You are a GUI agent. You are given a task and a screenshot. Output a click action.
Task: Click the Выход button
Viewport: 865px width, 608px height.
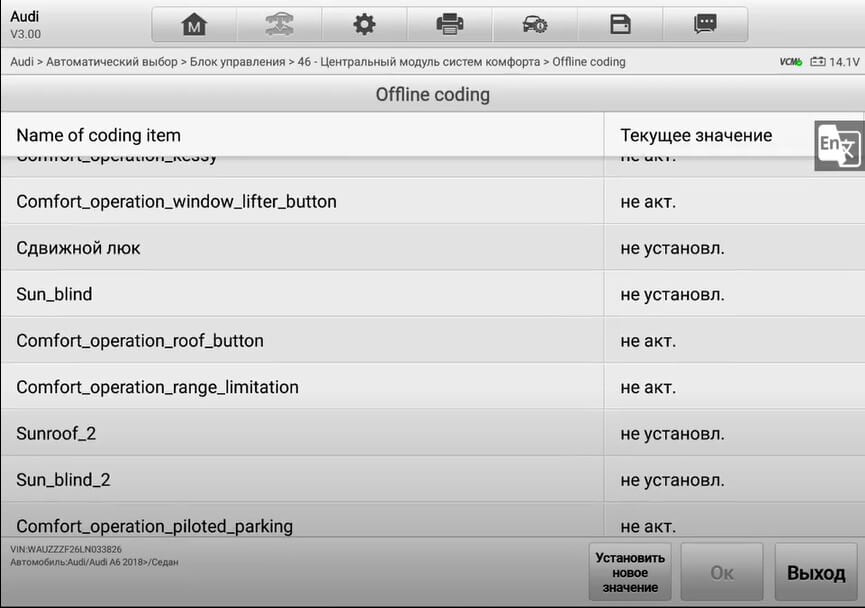816,572
